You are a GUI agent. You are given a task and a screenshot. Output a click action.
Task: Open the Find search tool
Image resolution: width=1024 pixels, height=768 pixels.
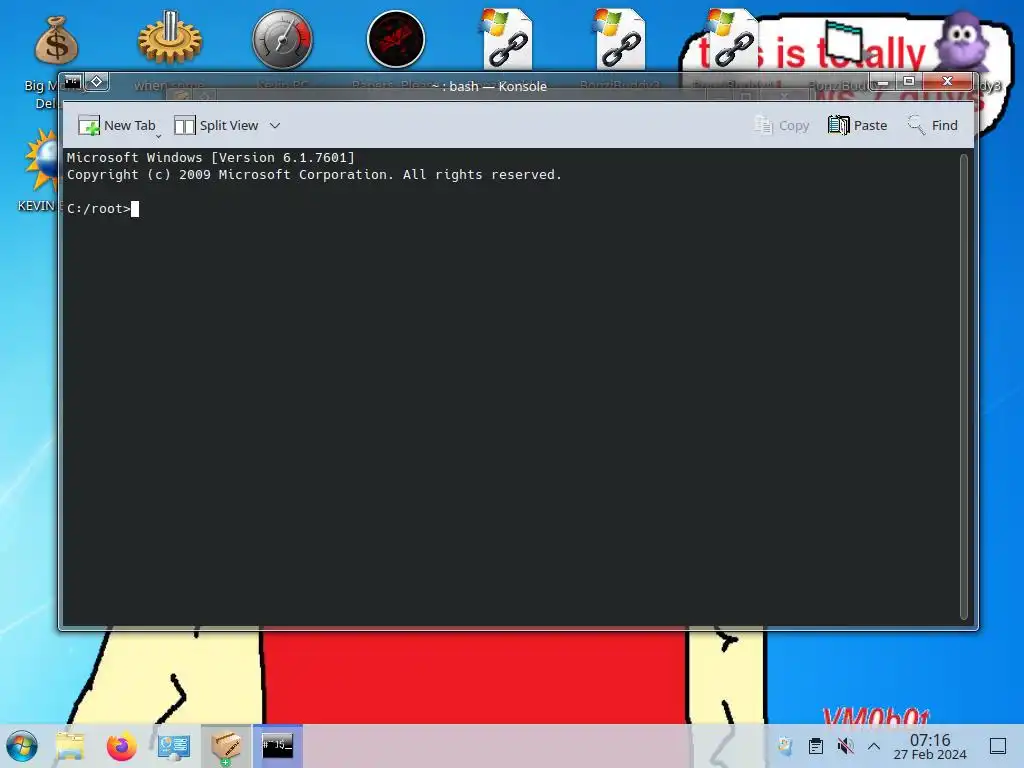[932, 125]
